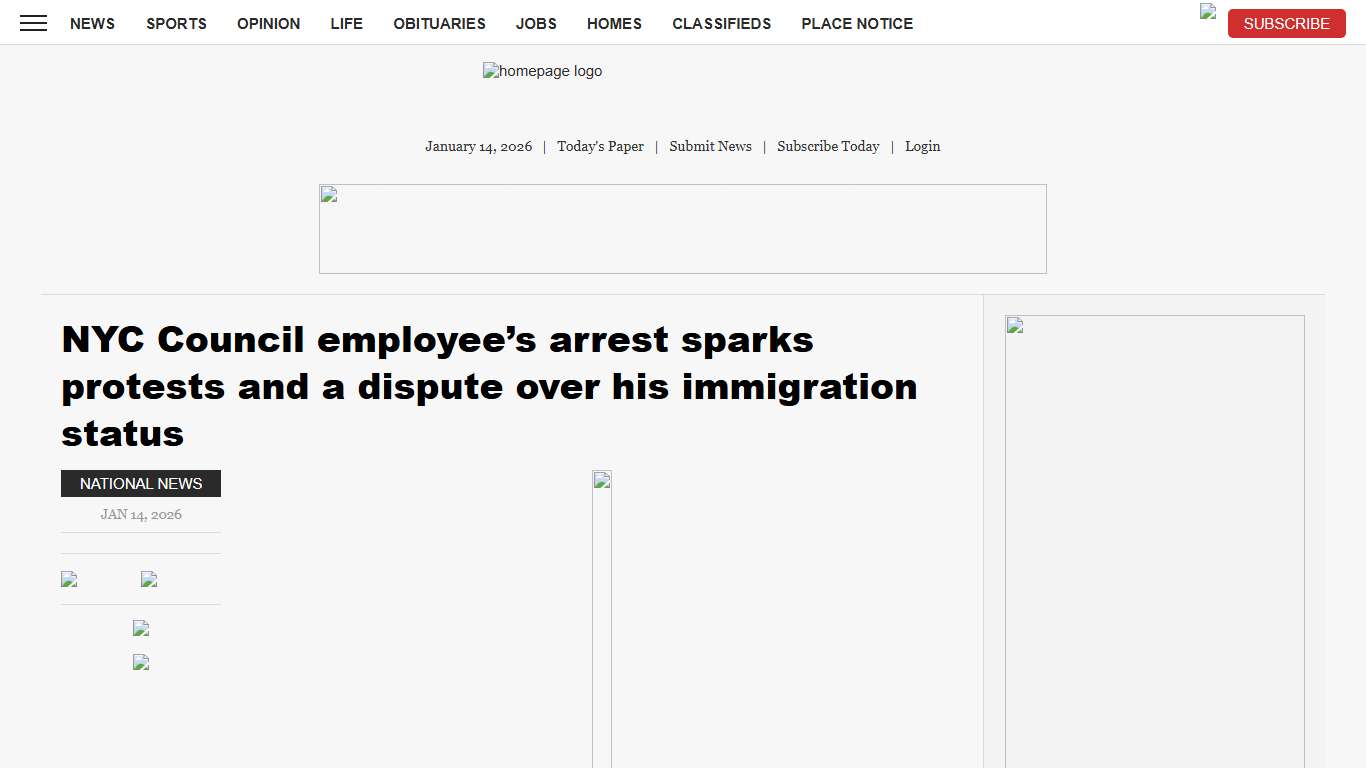The height and width of the screenshot is (768, 1366).
Task: Click the share icon below the divider line
Action: pyautogui.click(x=140, y=628)
